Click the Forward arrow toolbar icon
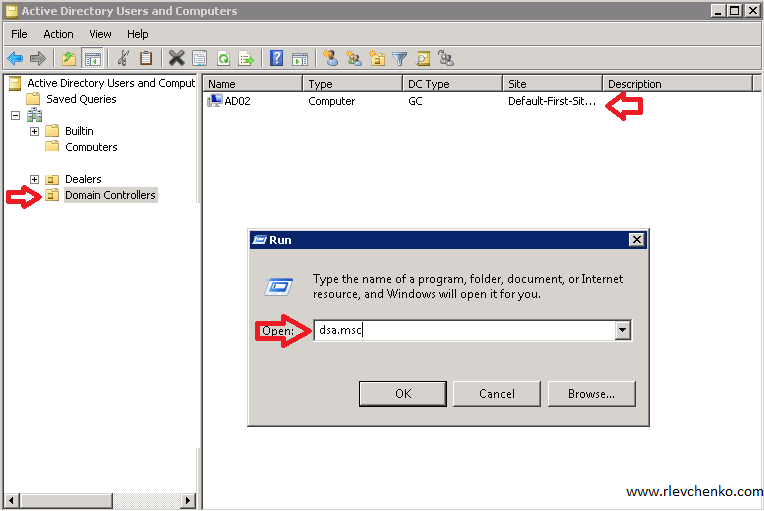Image resolution: width=764 pixels, height=511 pixels. coord(38,58)
